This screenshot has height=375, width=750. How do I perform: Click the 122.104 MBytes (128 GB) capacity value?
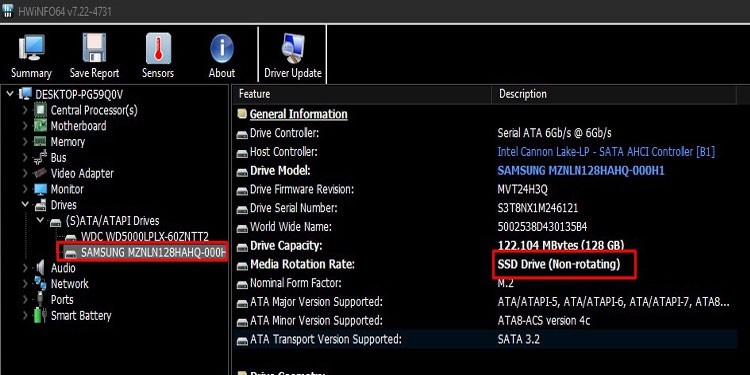[561, 246]
